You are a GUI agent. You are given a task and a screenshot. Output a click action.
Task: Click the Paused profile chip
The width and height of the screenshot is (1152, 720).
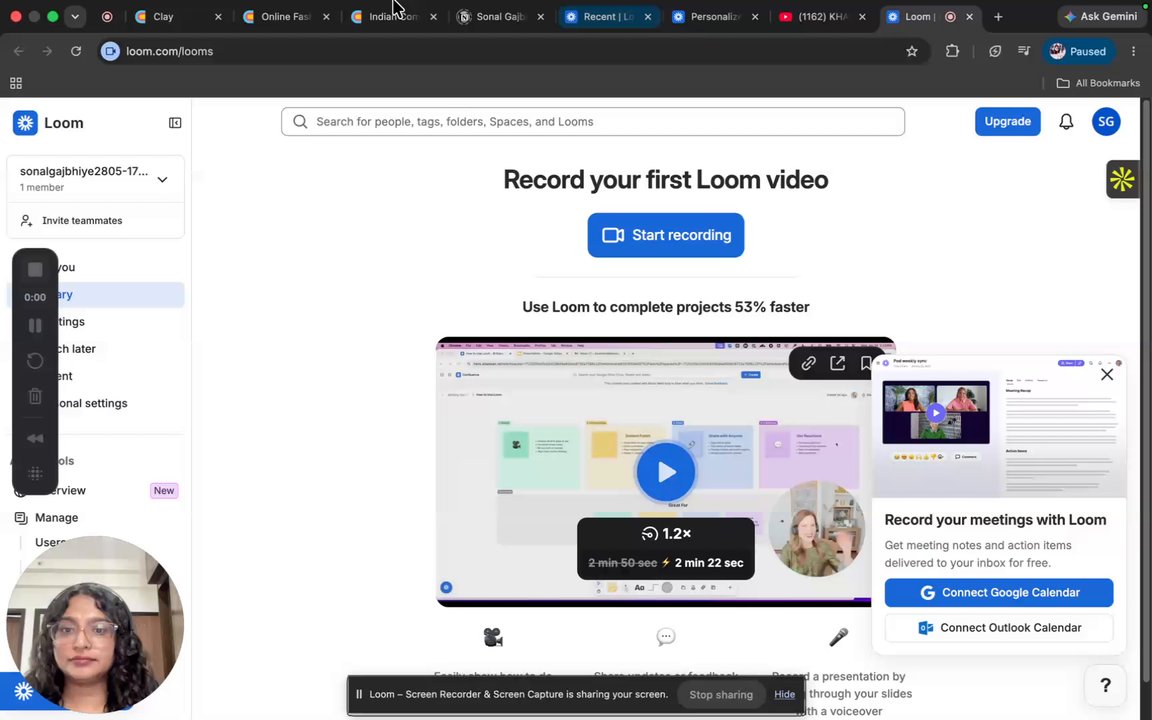click(1078, 51)
